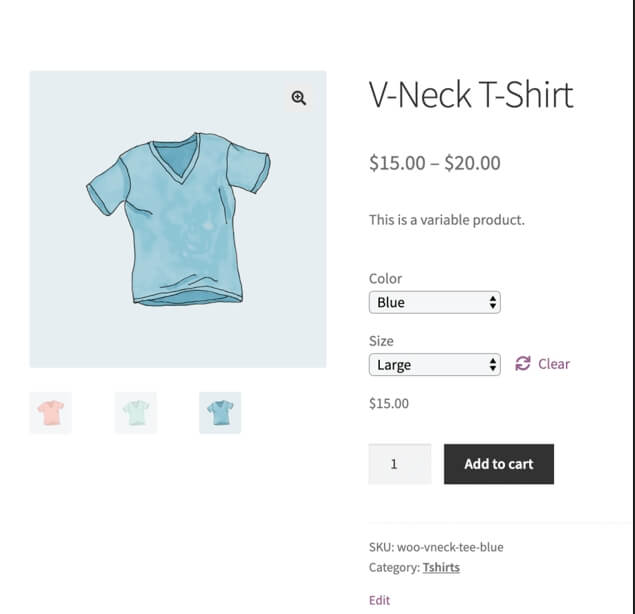Image resolution: width=635 pixels, height=614 pixels.
Task: Click the SKU woo-vneck-tee-blue text
Action: 436,547
